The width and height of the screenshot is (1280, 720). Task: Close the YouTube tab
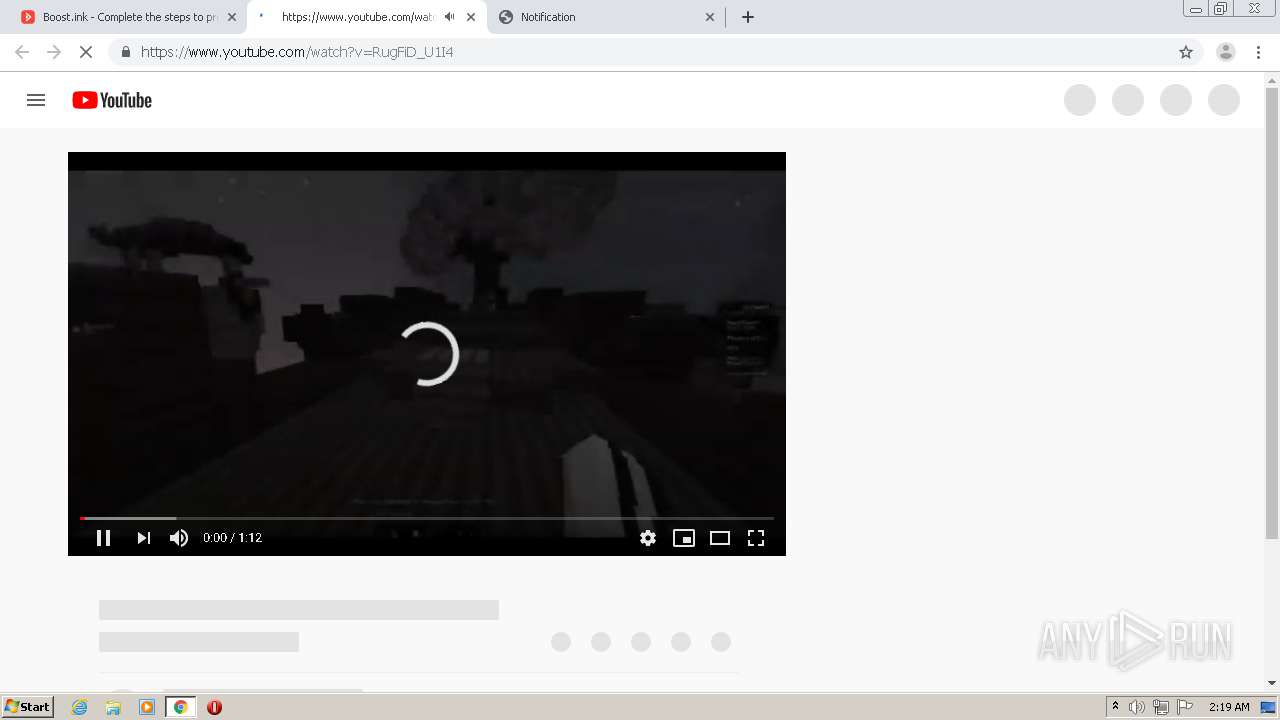pos(471,17)
